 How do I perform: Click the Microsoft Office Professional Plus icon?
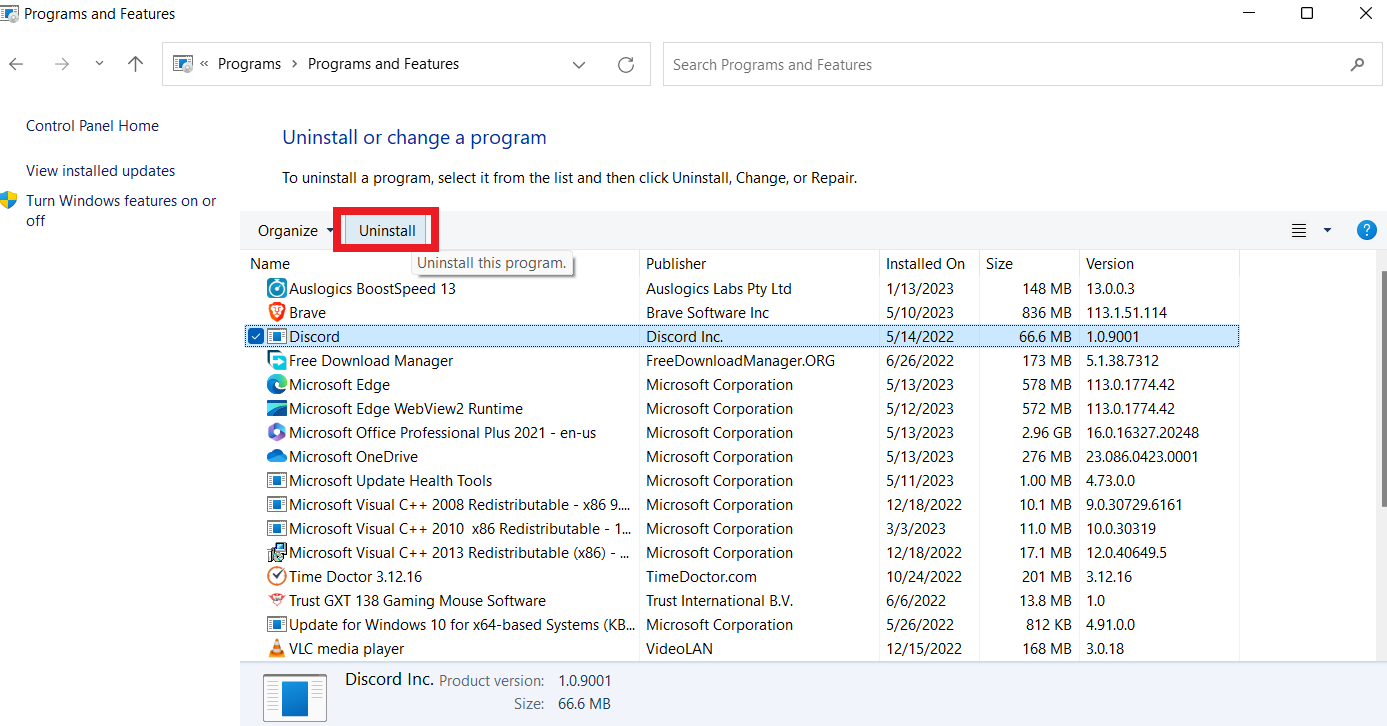pos(277,432)
